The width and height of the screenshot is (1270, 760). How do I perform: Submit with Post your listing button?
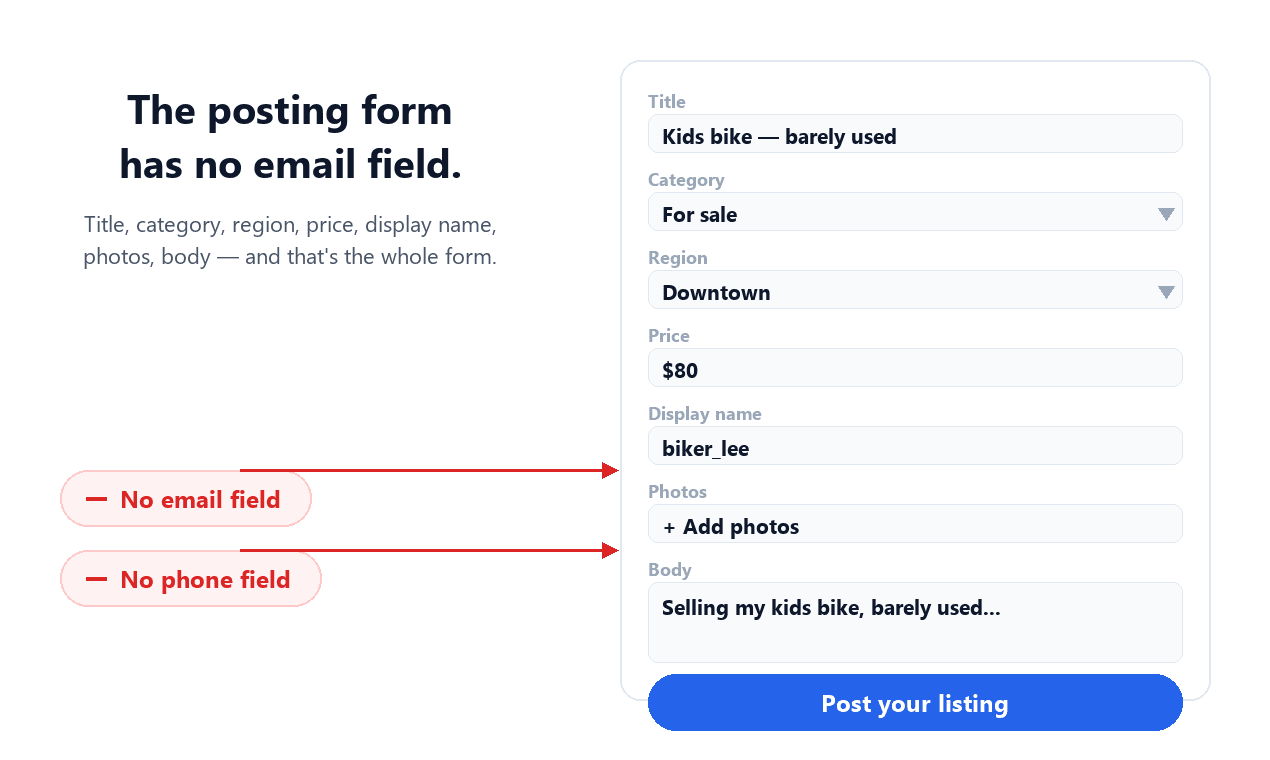click(915, 702)
